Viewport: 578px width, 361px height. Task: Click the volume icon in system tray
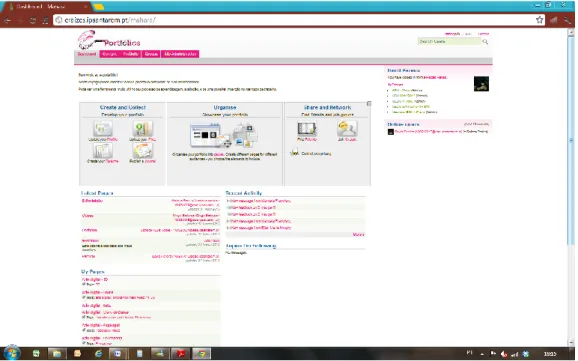pos(504,354)
